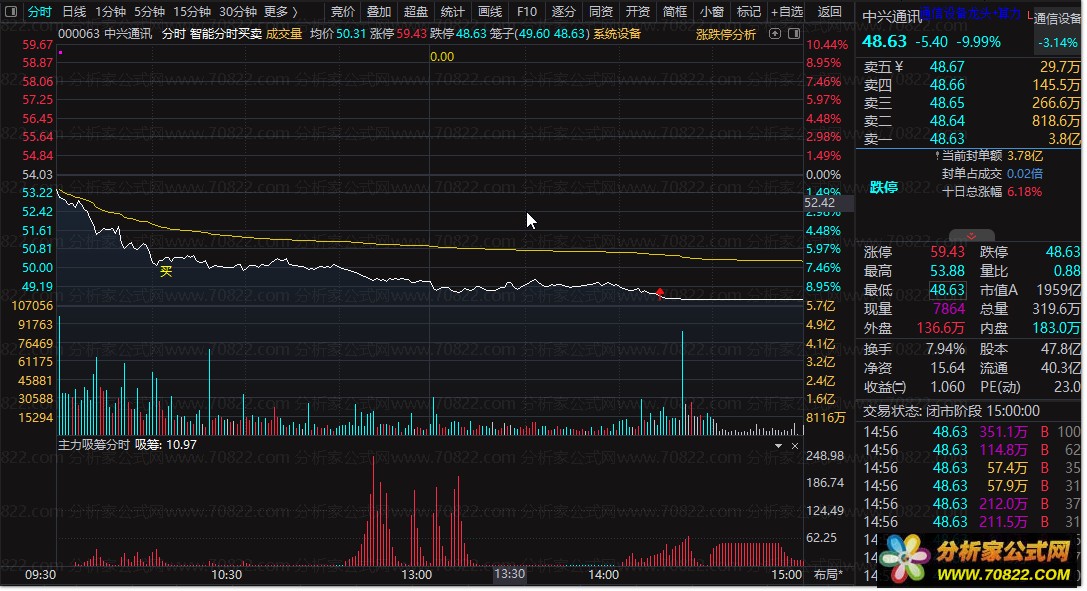Click 当前封单额 3.78亿 value
1087x591 pixels.
point(1025,156)
